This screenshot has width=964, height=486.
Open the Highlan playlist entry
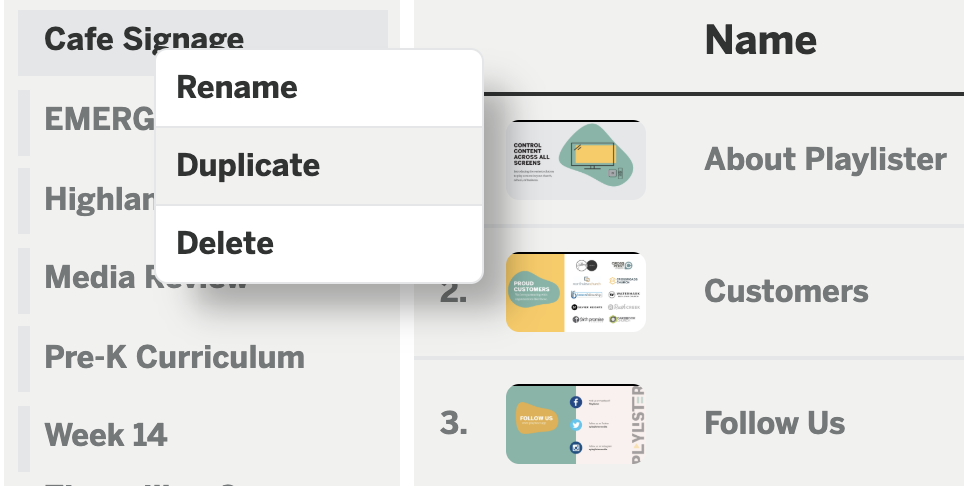[100, 199]
